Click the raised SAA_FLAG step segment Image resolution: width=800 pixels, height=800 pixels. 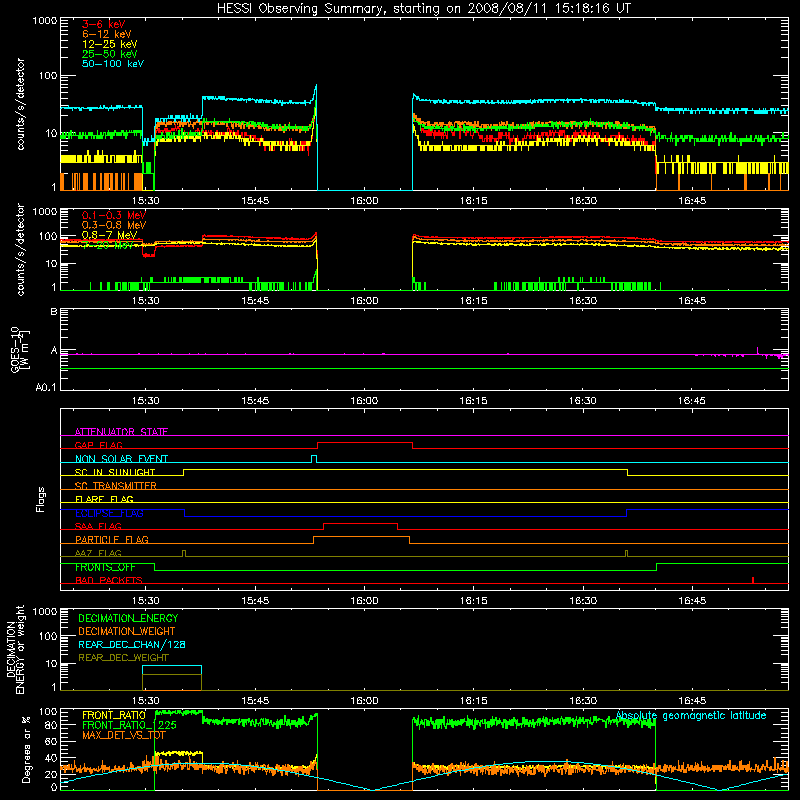[x=361, y=523]
